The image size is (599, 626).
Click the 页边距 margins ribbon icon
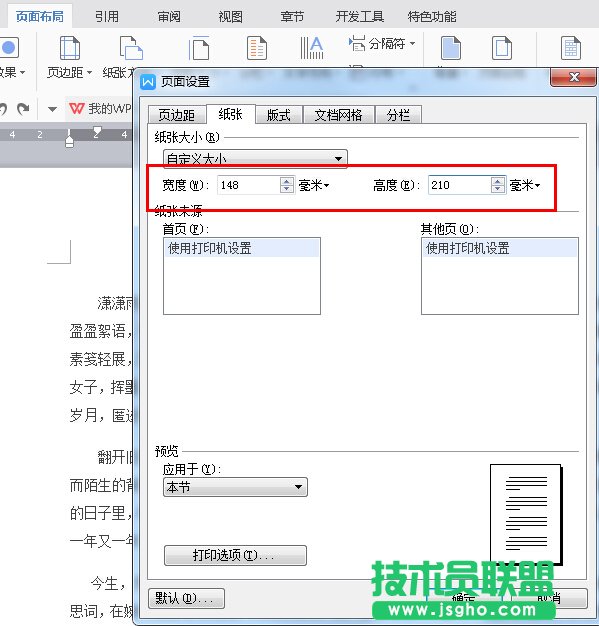point(69,48)
